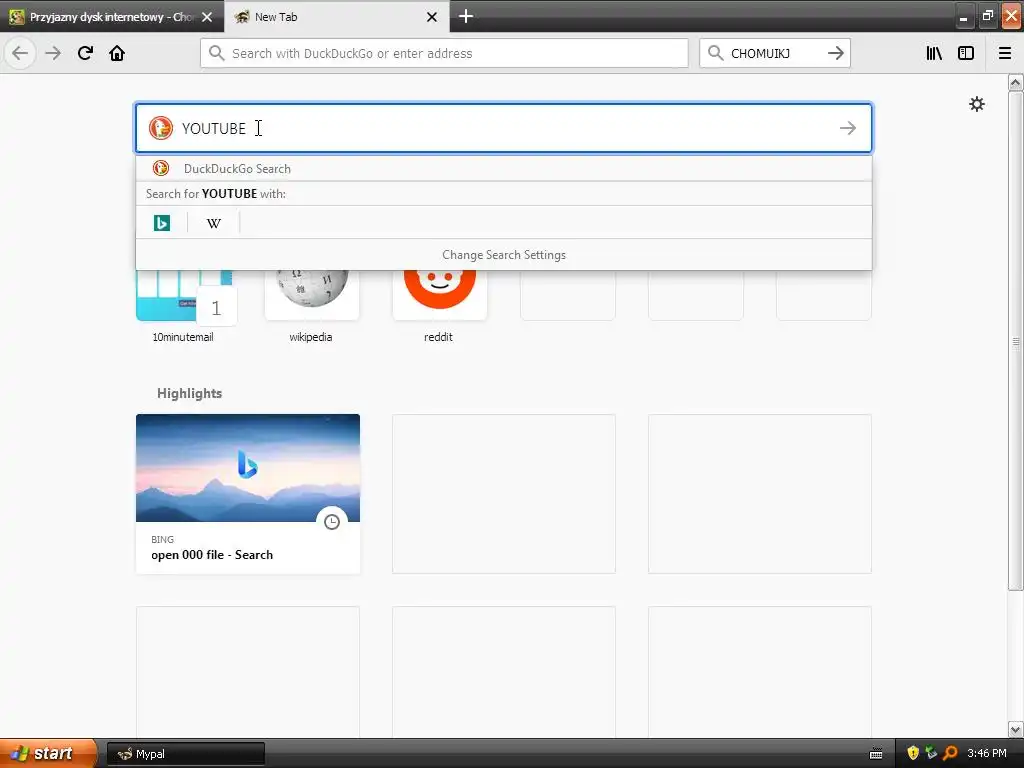This screenshot has width=1024, height=768.
Task: Open the hamburger application menu
Action: (1005, 53)
